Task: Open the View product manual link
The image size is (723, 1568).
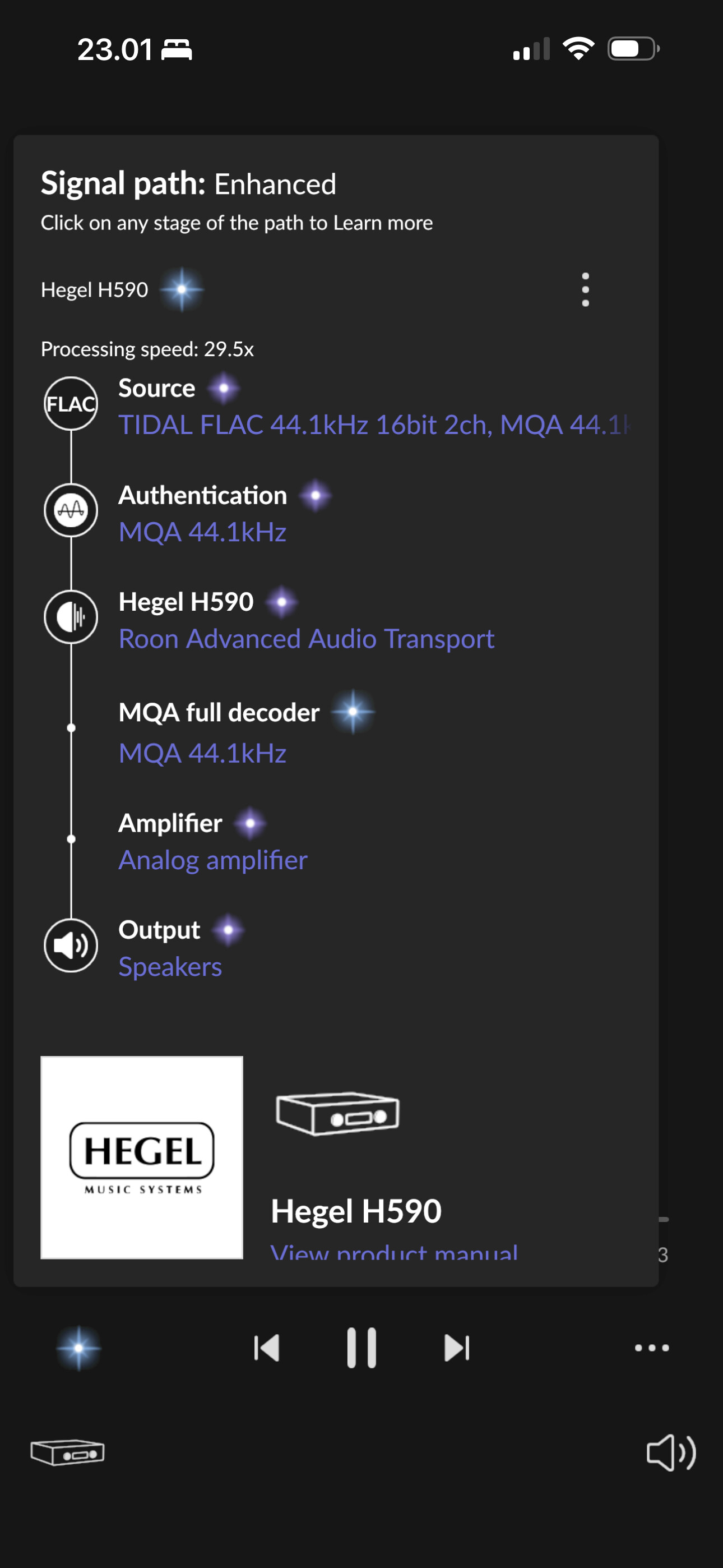Action: [x=395, y=1252]
